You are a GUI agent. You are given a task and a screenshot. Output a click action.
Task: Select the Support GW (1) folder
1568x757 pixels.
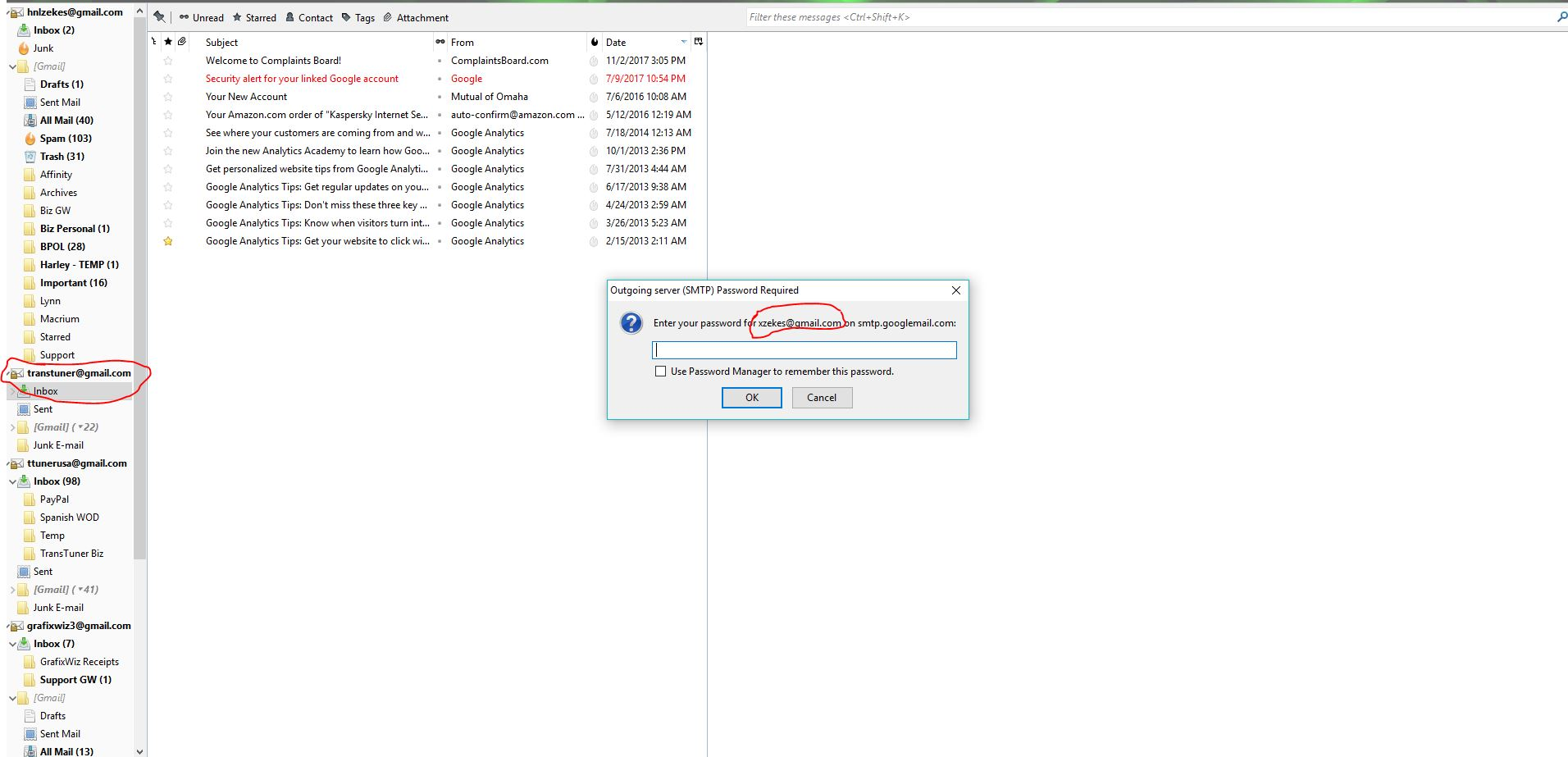click(x=75, y=680)
